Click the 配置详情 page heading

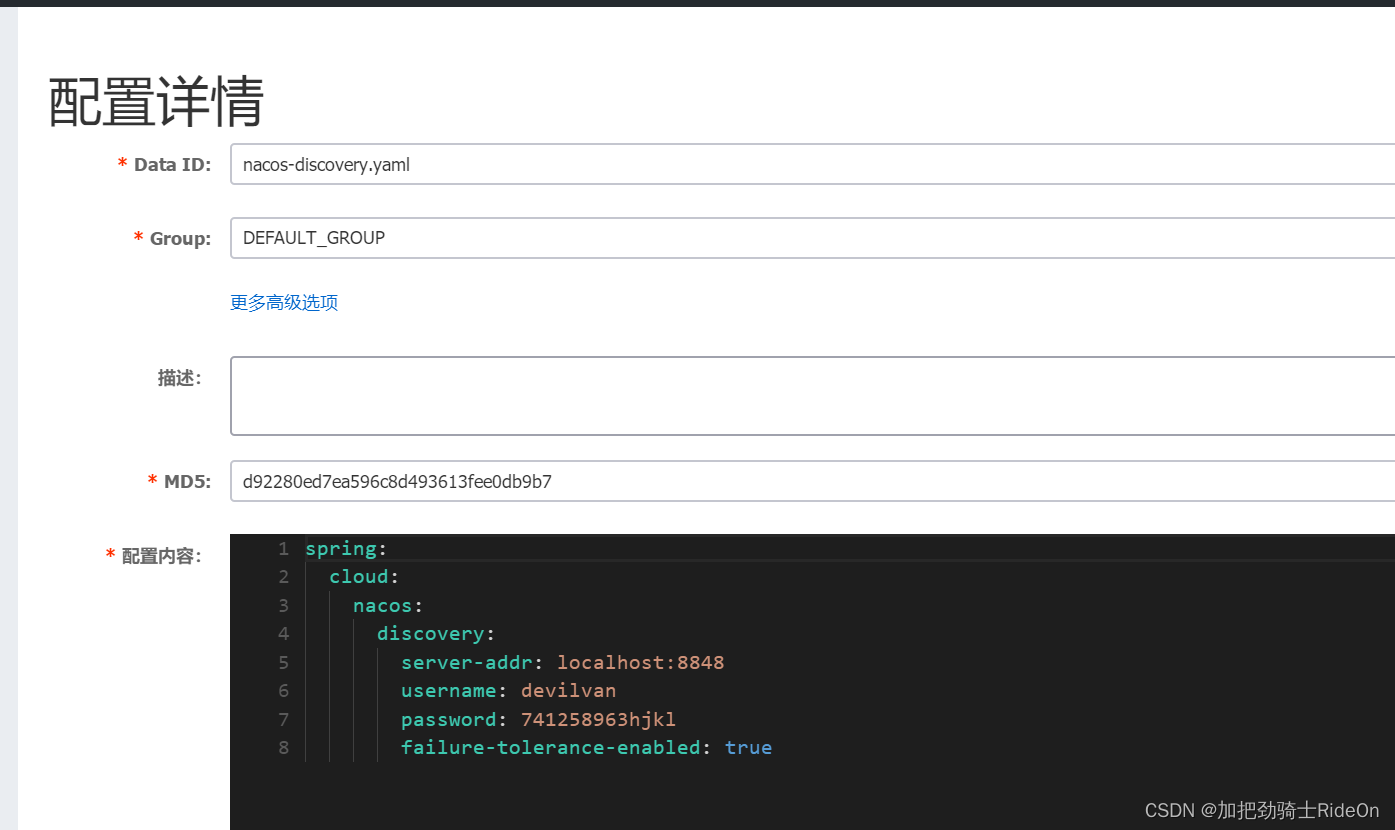point(156,102)
